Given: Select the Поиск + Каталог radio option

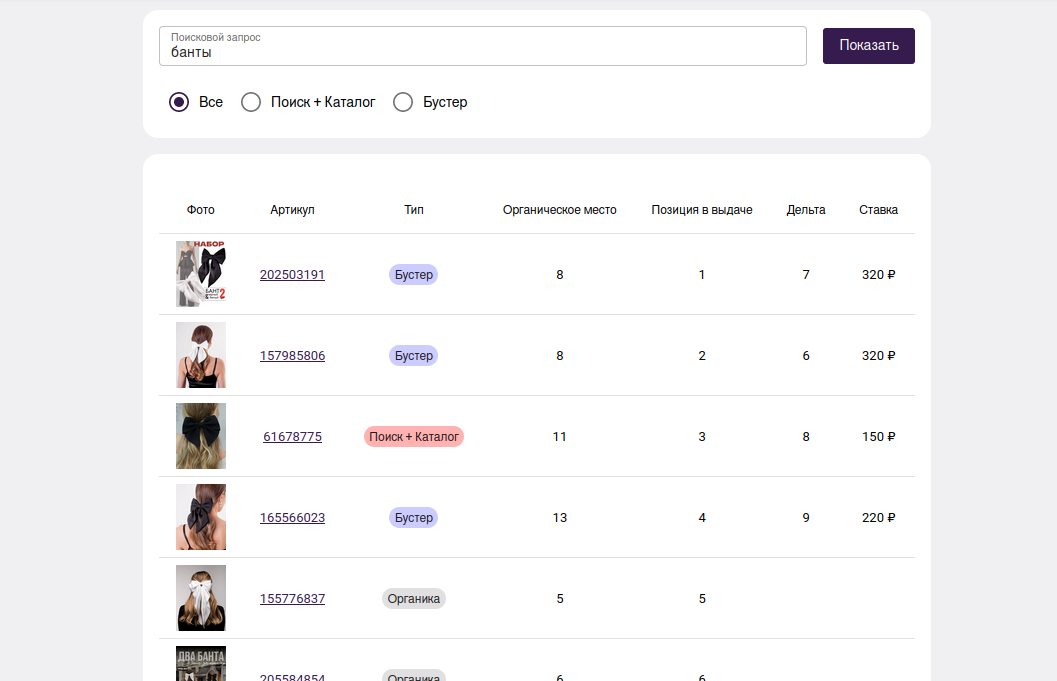Looking at the screenshot, I should click(x=251, y=102).
